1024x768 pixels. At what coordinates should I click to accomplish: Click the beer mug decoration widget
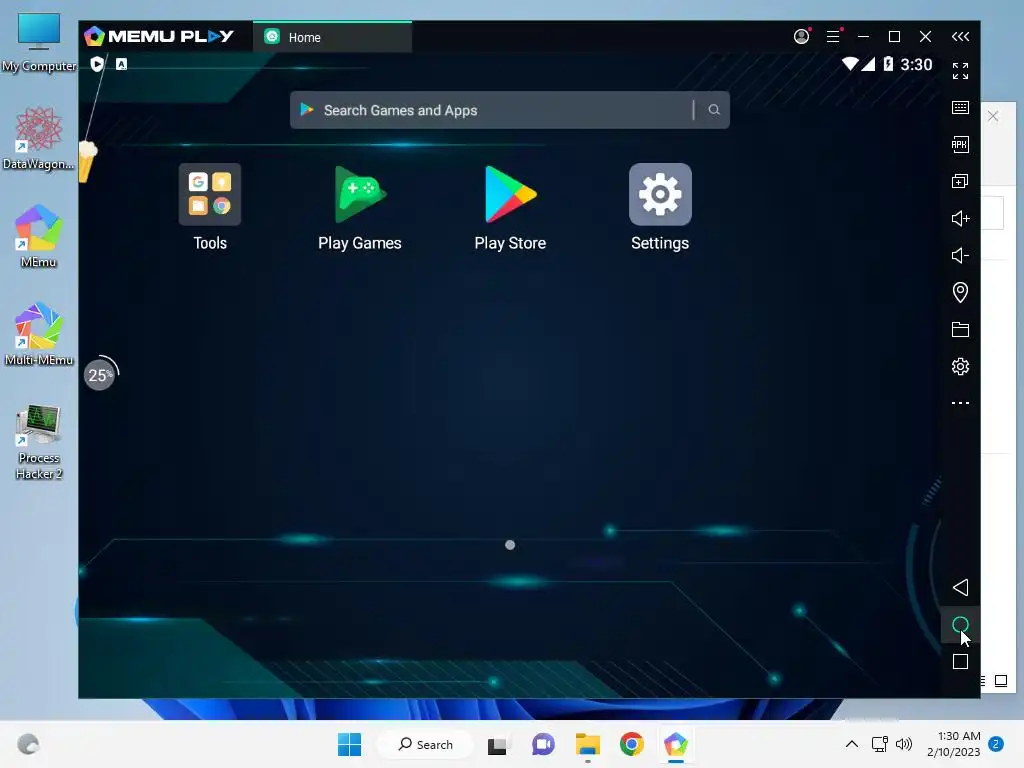pos(88,161)
